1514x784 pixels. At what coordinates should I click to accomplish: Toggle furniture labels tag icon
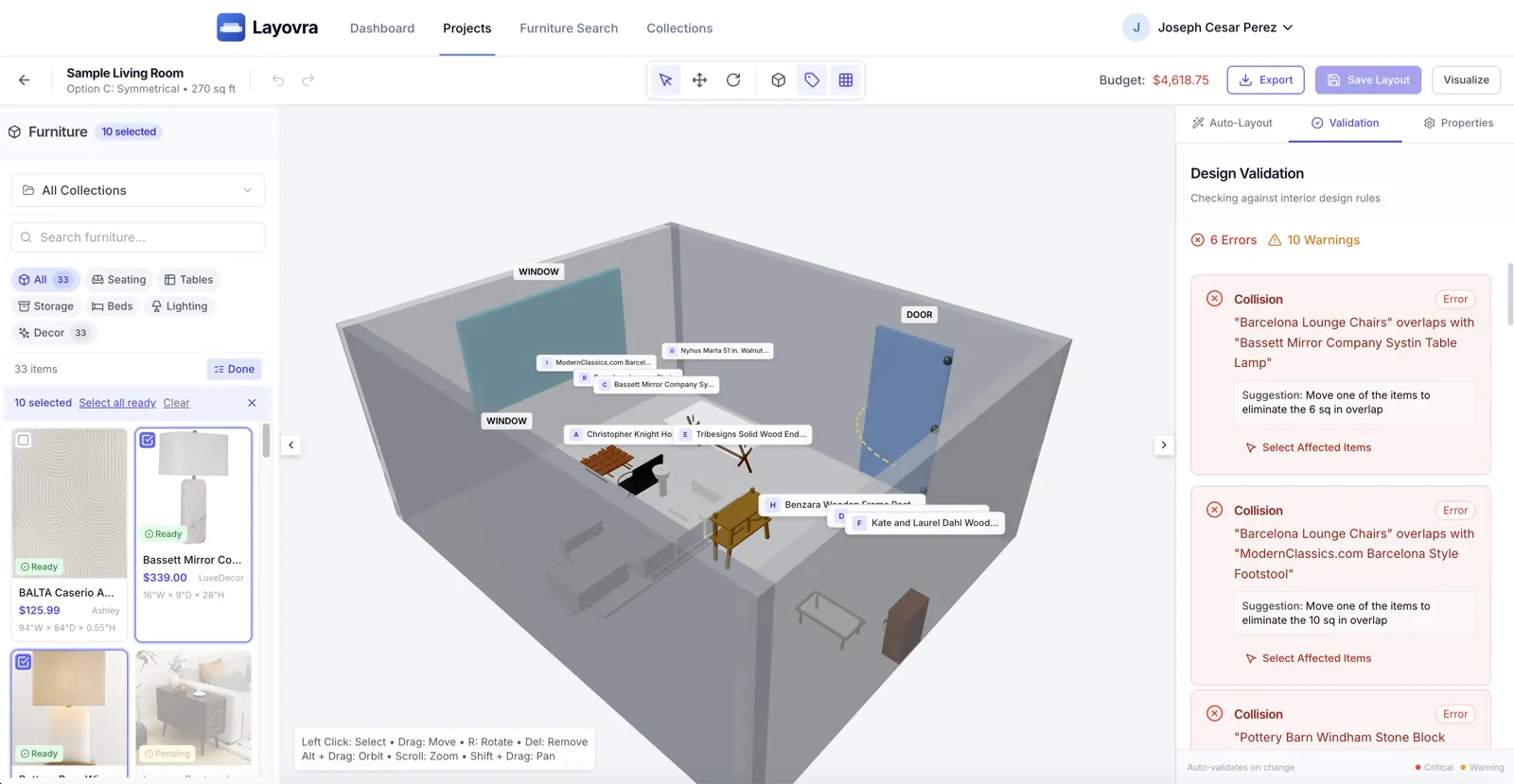812,80
